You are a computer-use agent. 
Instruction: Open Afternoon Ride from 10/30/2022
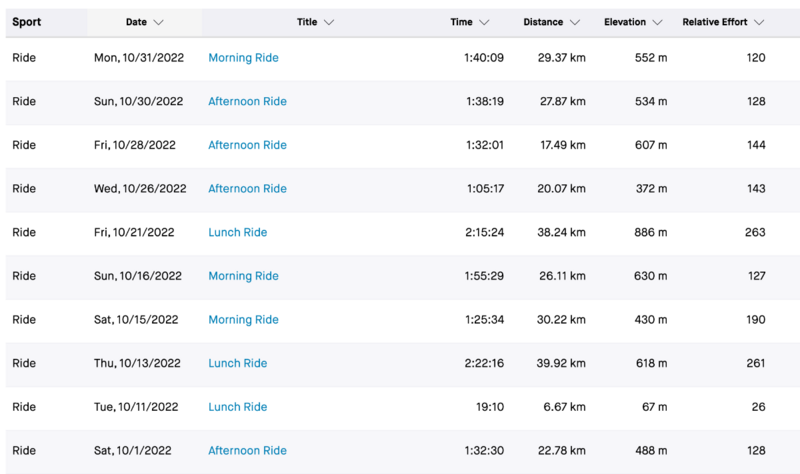point(247,101)
